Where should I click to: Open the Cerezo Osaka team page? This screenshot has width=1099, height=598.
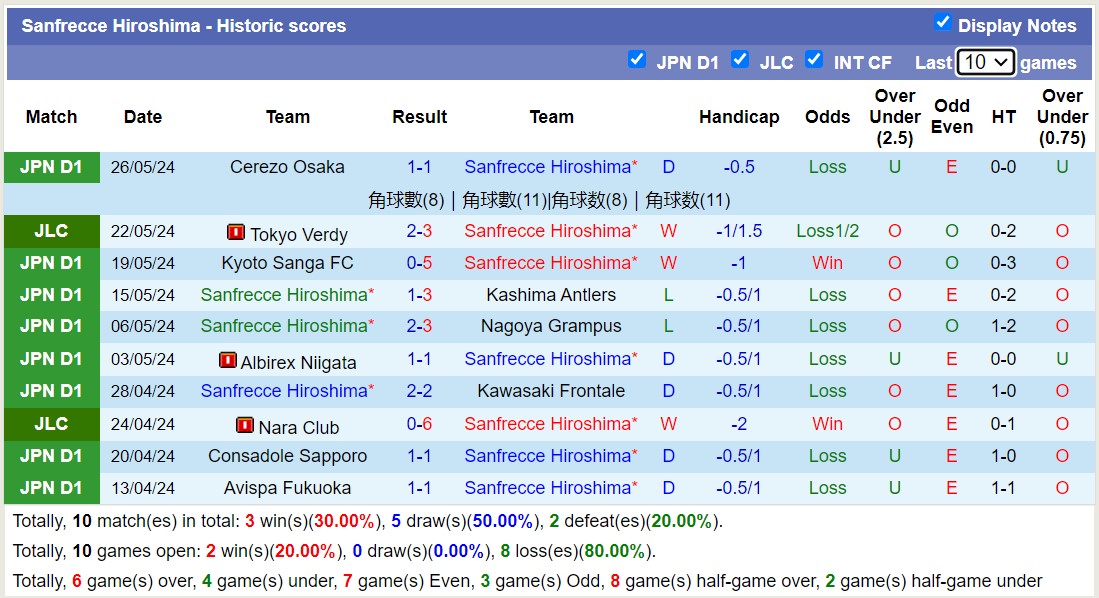[x=287, y=167]
